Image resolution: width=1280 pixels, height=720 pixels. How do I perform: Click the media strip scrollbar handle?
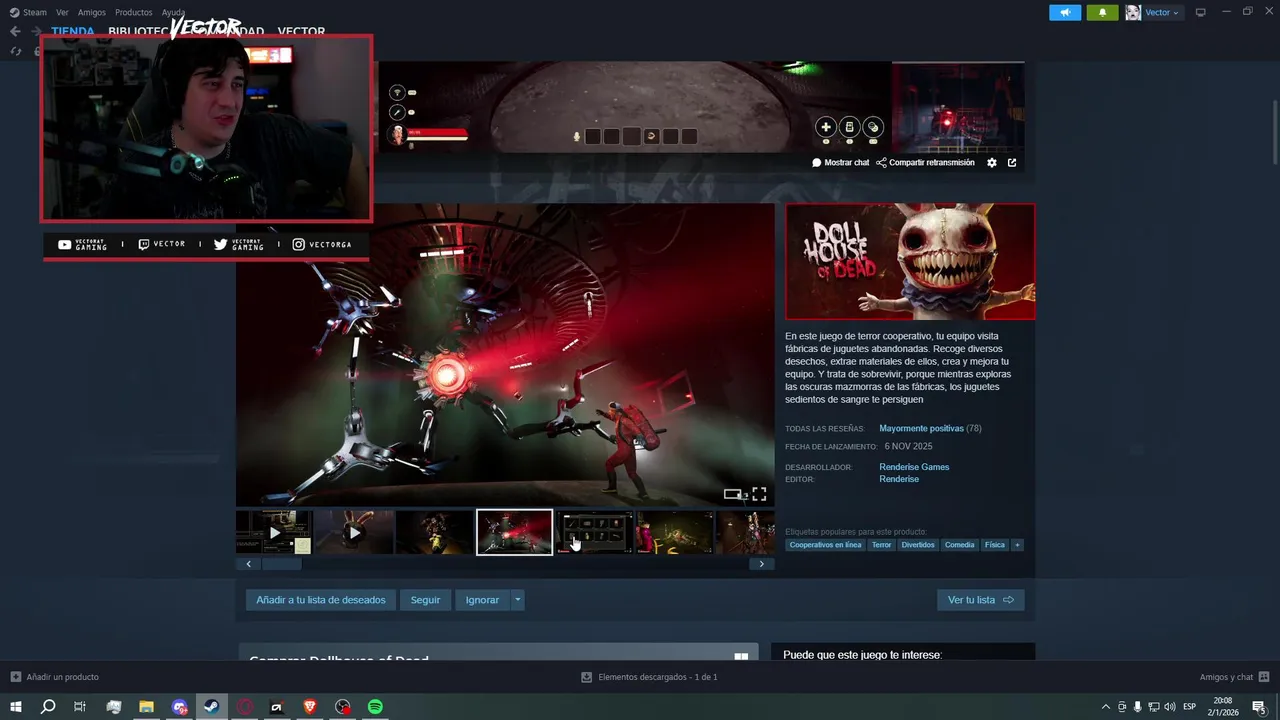[282, 564]
